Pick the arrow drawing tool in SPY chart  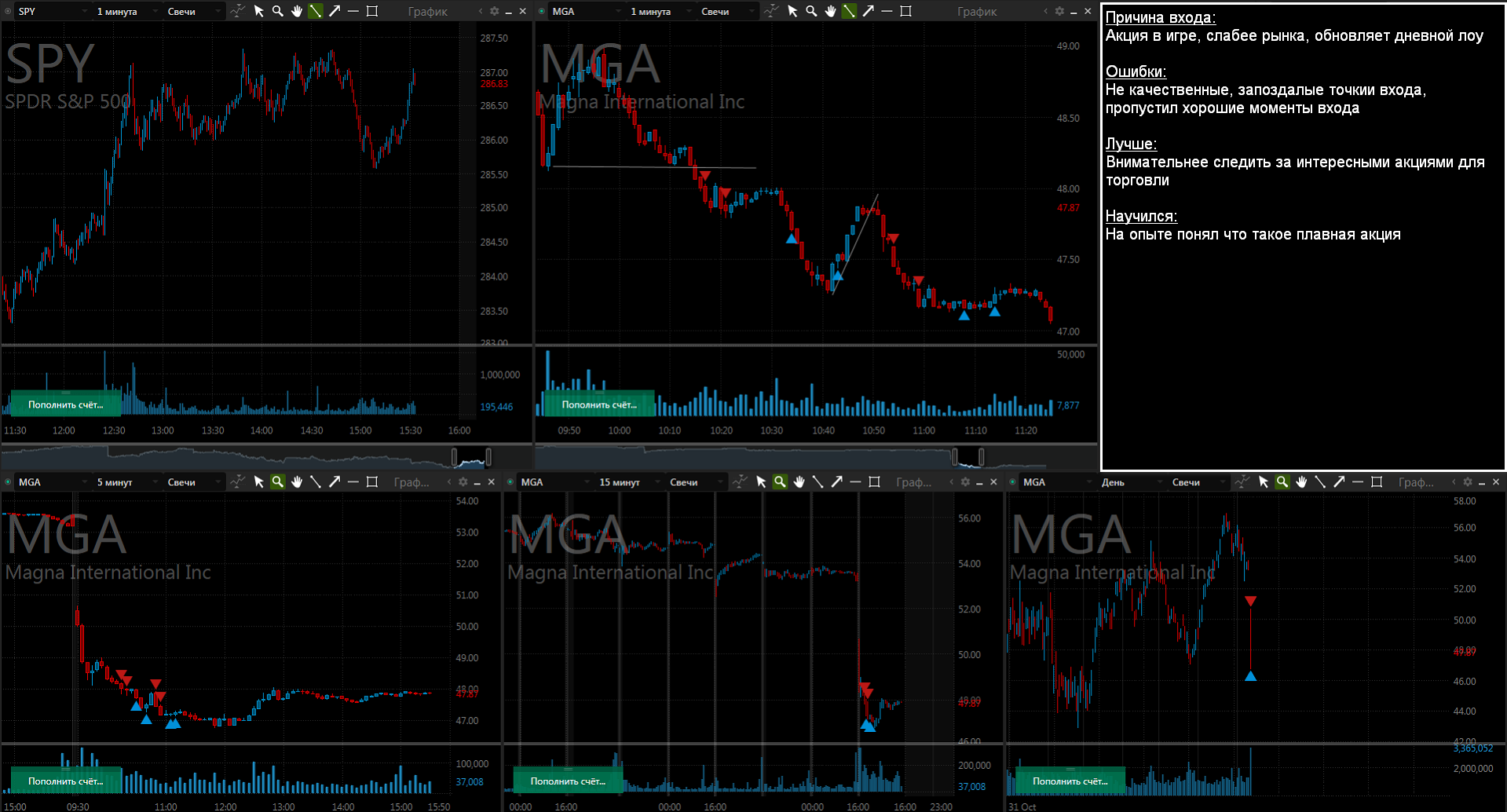click(335, 11)
